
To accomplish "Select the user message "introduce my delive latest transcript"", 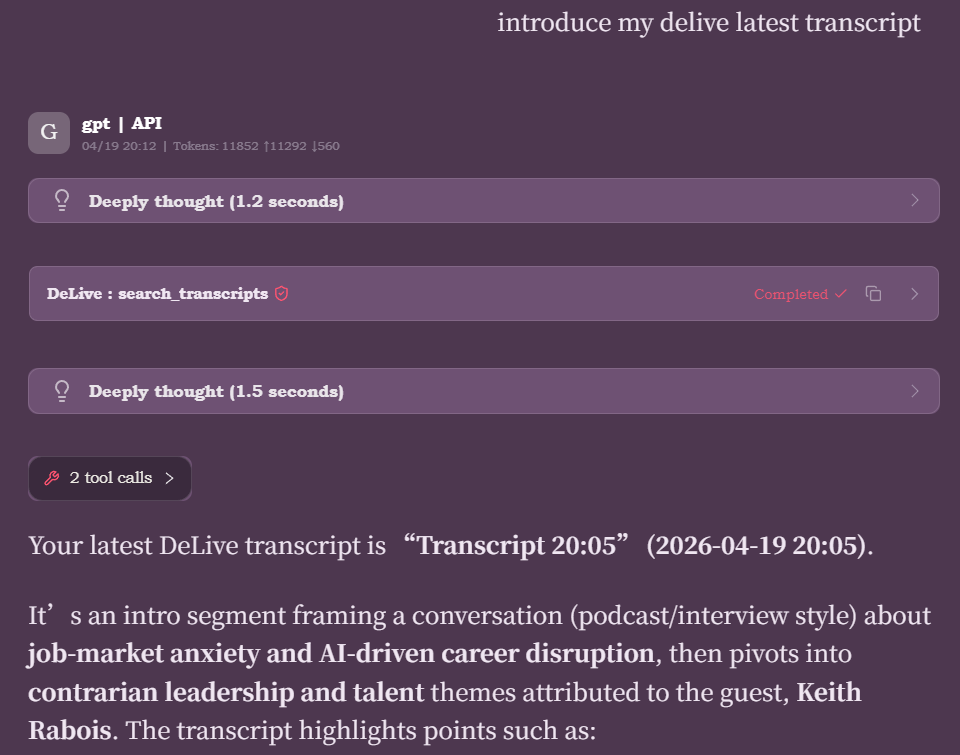I will tap(708, 22).
